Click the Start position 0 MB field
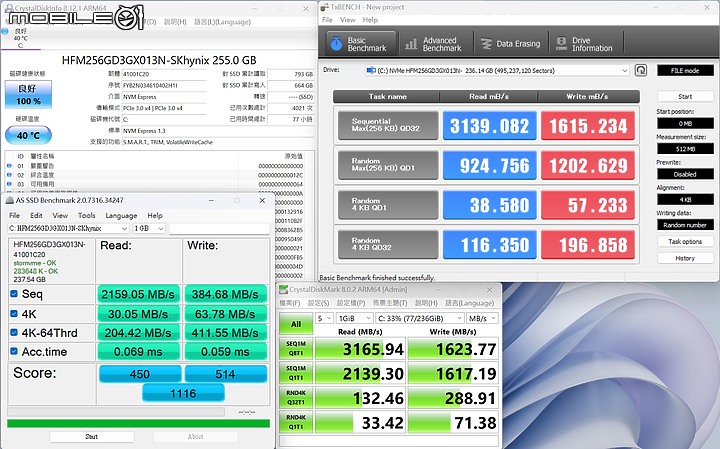Image resolution: width=720 pixels, height=449 pixels. click(x=685, y=123)
